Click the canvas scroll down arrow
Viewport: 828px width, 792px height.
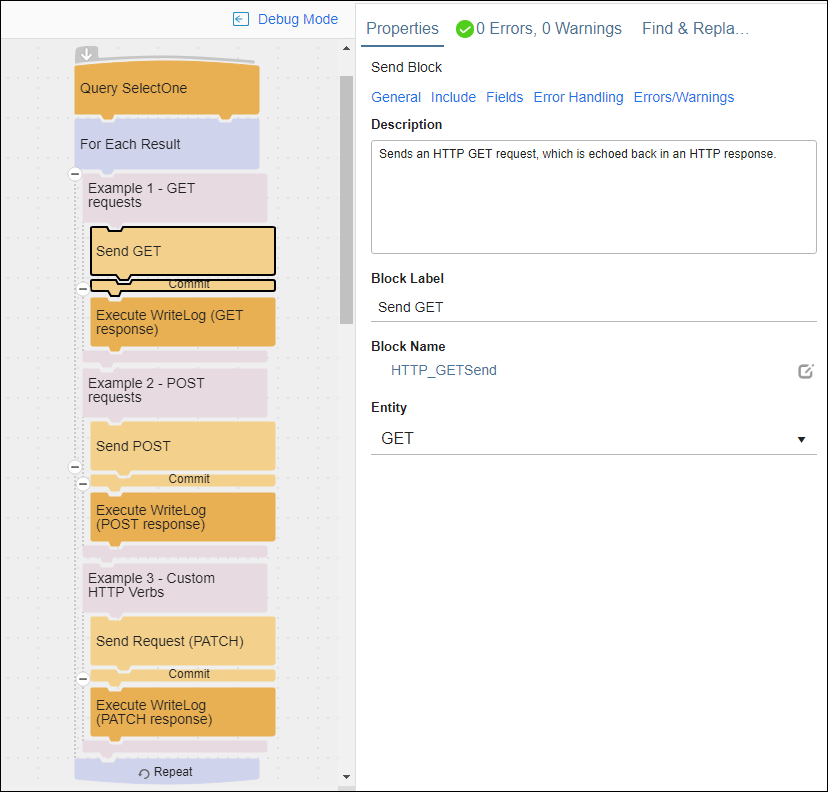click(x=346, y=777)
